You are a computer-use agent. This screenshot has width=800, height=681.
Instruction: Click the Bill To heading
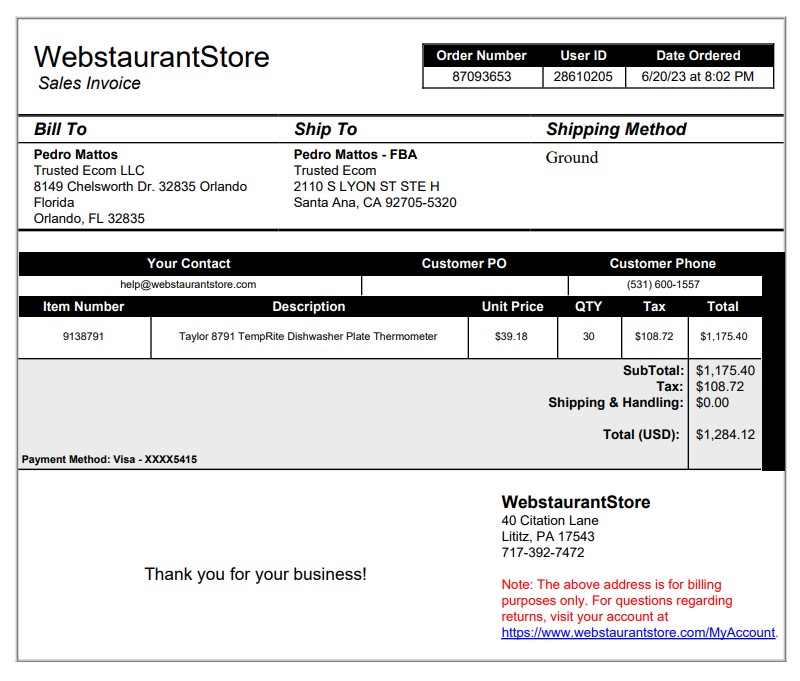click(x=61, y=129)
